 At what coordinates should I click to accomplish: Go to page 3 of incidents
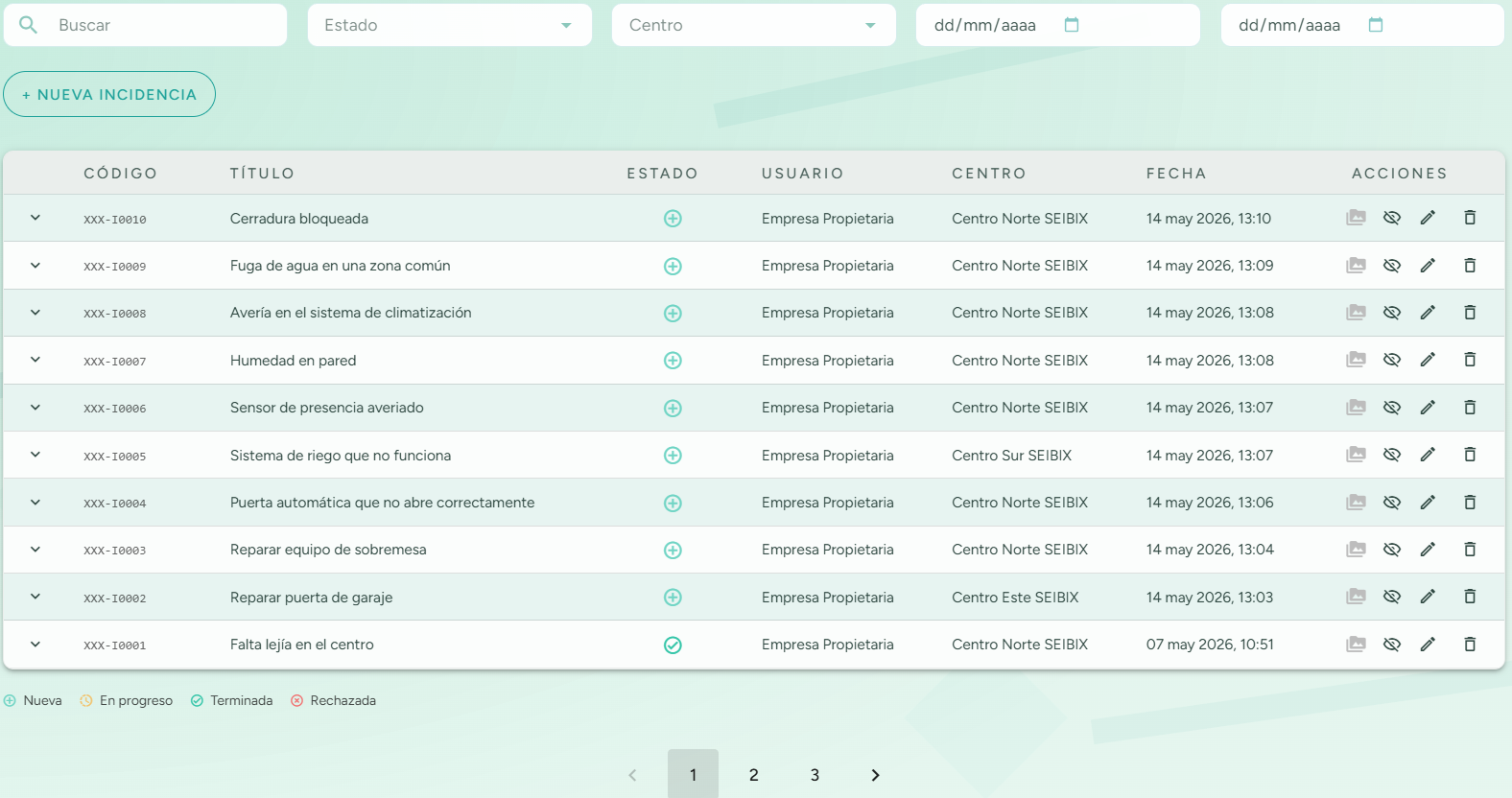click(x=815, y=775)
